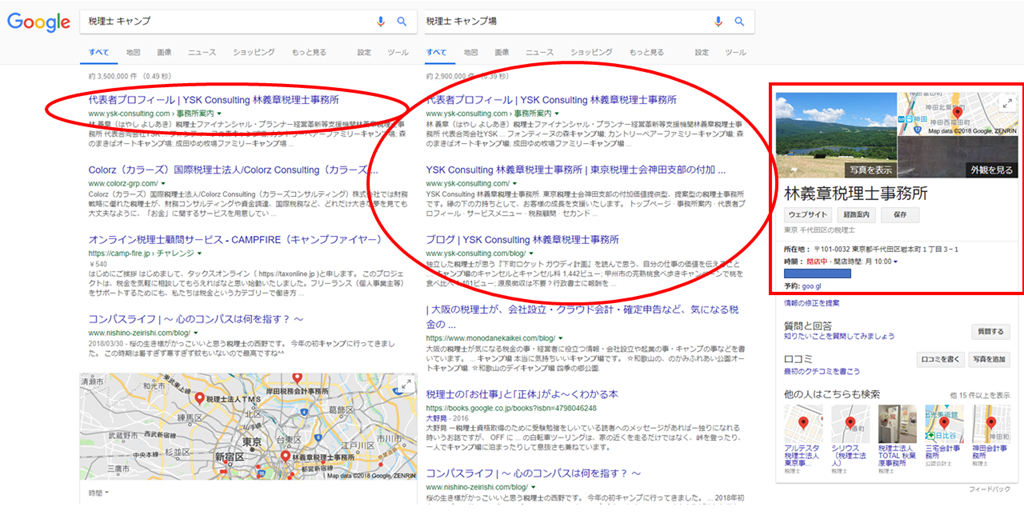Click microphone icon in 税理士 キャンプ場 search box

718,22
